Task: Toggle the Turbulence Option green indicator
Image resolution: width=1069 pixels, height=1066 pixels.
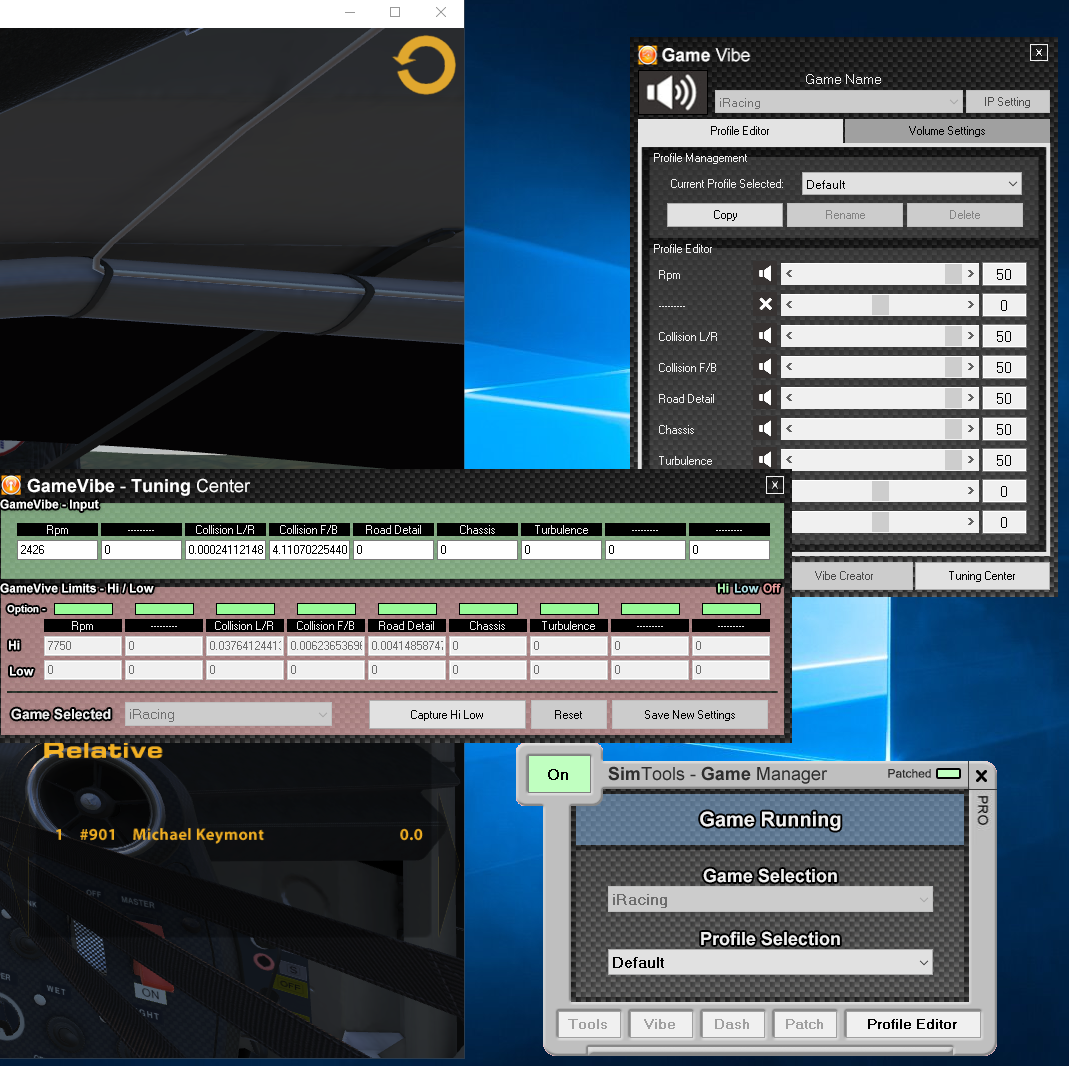Action: pyautogui.click(x=569, y=609)
